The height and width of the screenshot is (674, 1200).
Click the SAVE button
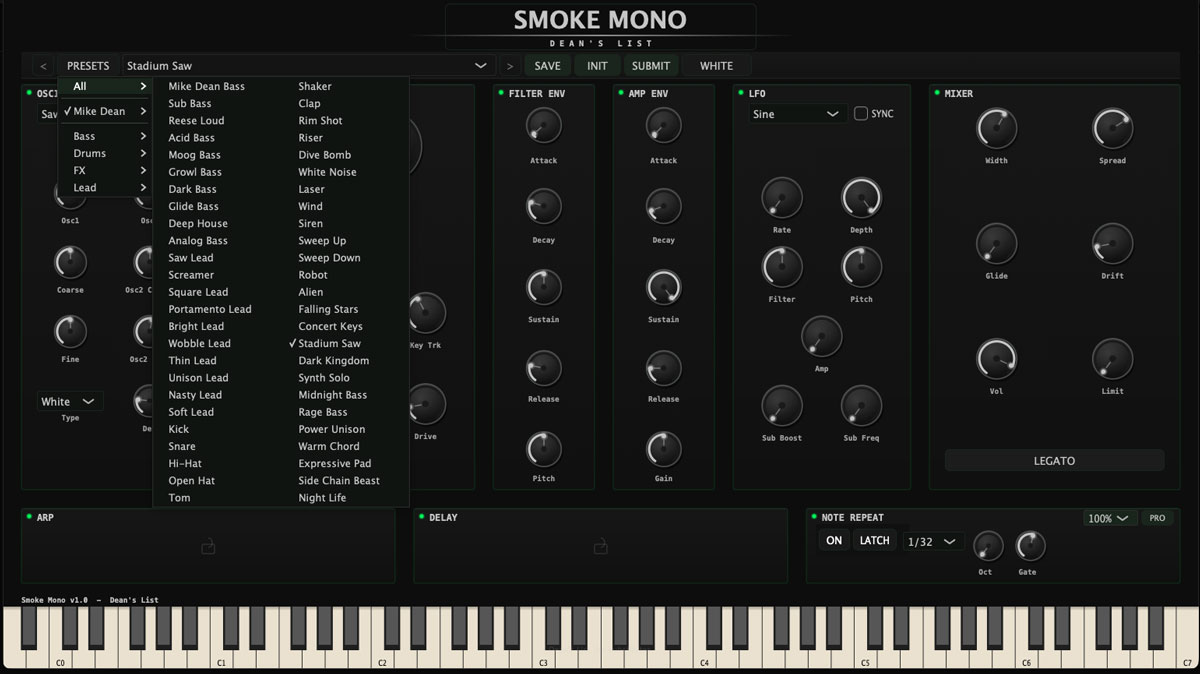[548, 64]
